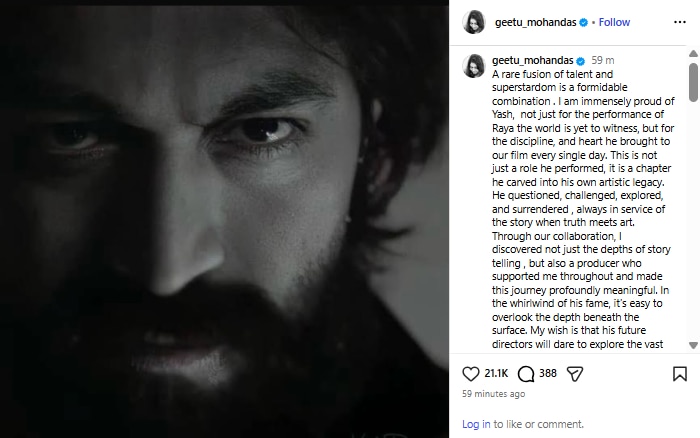Click the avatar beside the caption
This screenshot has height=438, width=700.
pyautogui.click(x=475, y=66)
